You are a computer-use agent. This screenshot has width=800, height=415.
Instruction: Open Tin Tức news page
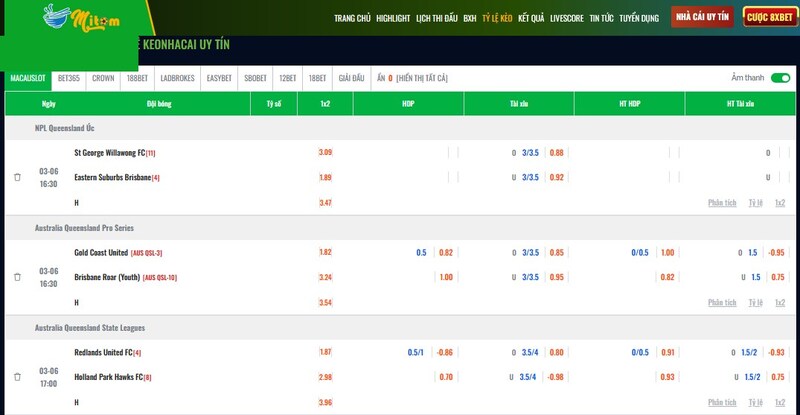(x=602, y=18)
